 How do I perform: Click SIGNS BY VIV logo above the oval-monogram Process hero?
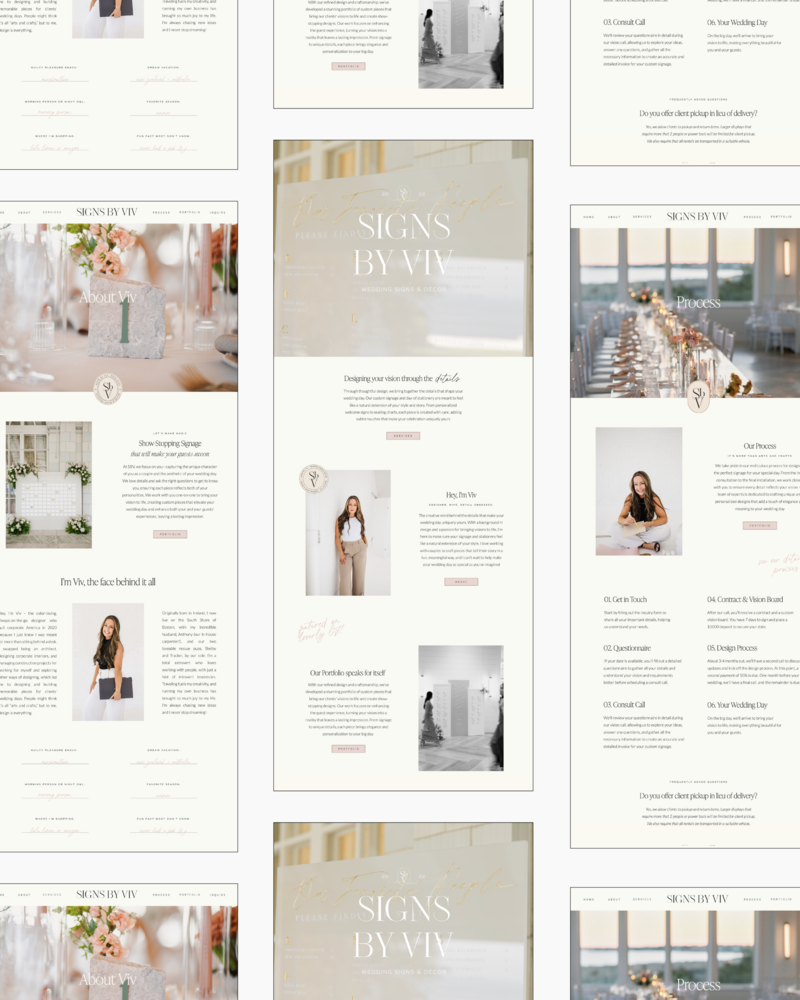pyautogui.click(x=697, y=216)
